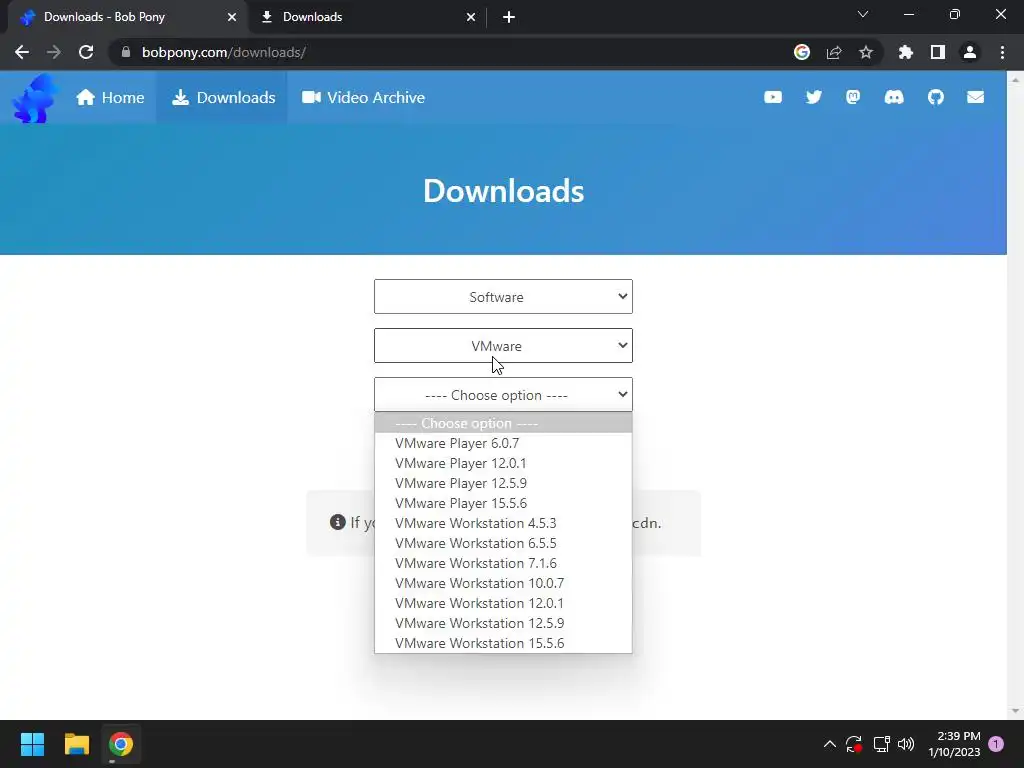Click the Google icon in address bar
1024x768 pixels.
point(802,52)
